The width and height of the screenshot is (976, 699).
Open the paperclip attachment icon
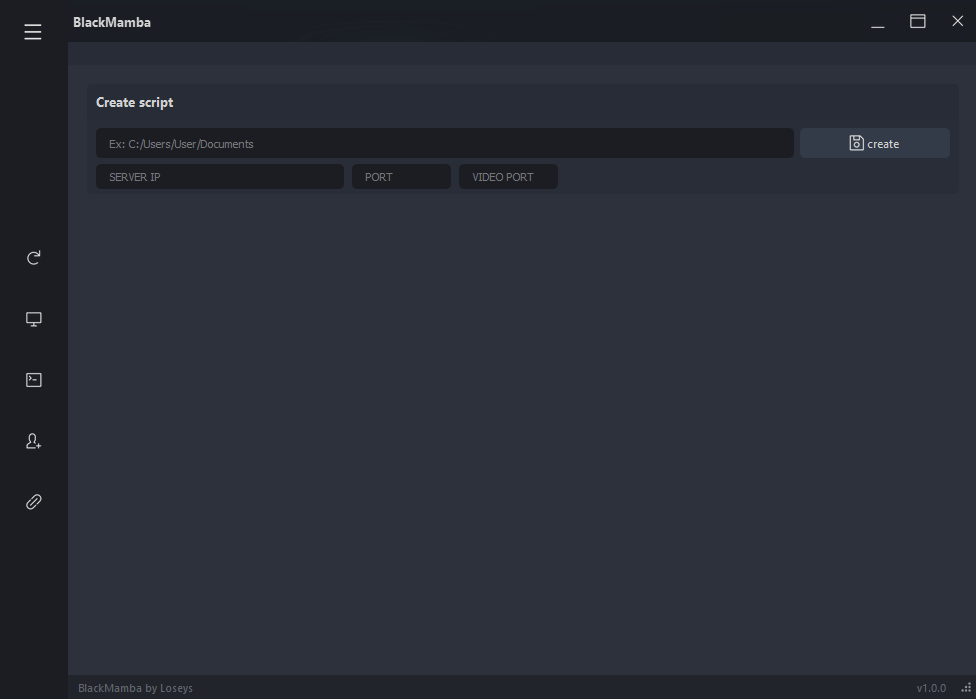(34, 502)
